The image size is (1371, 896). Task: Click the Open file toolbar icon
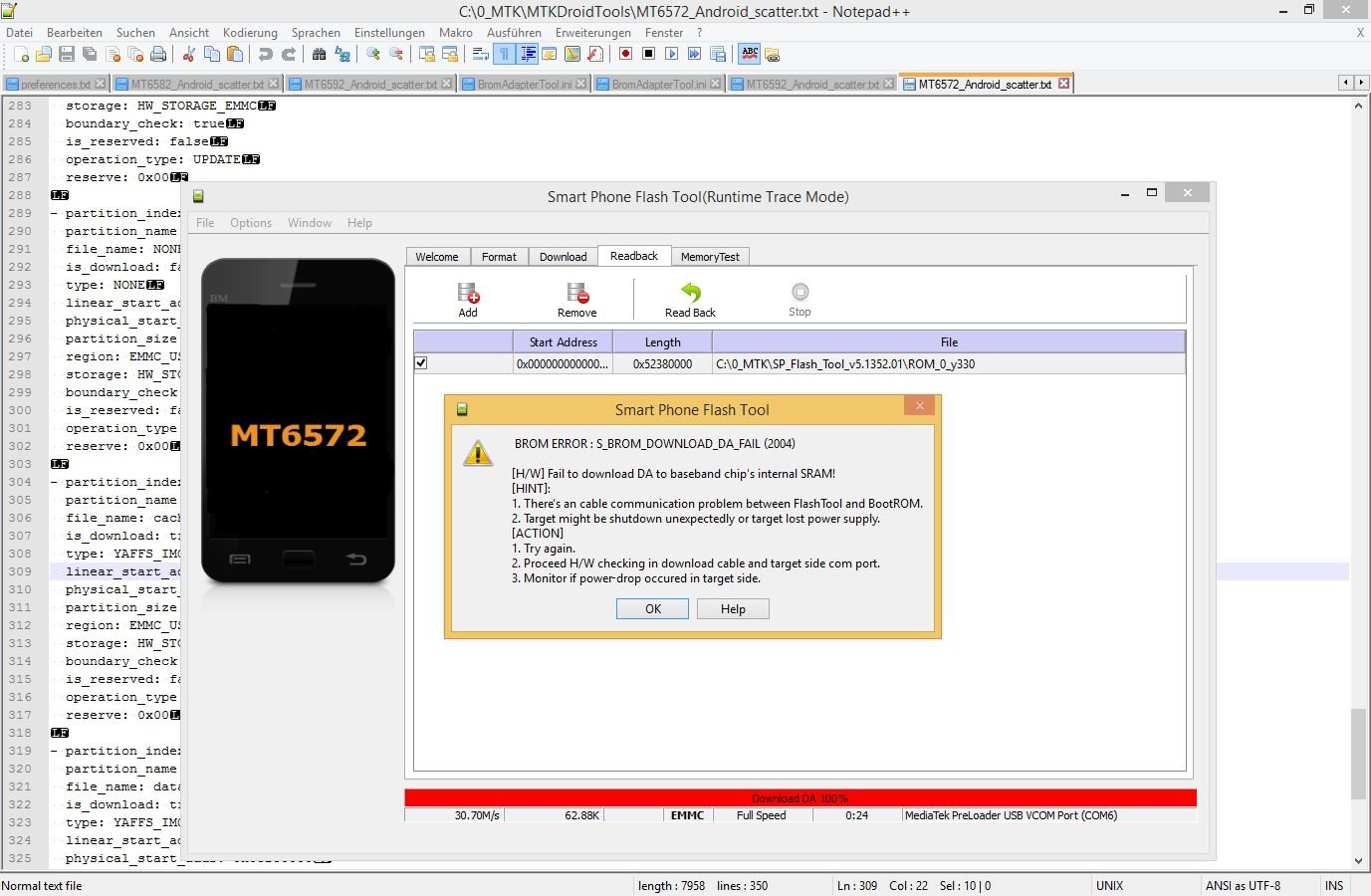[x=44, y=54]
